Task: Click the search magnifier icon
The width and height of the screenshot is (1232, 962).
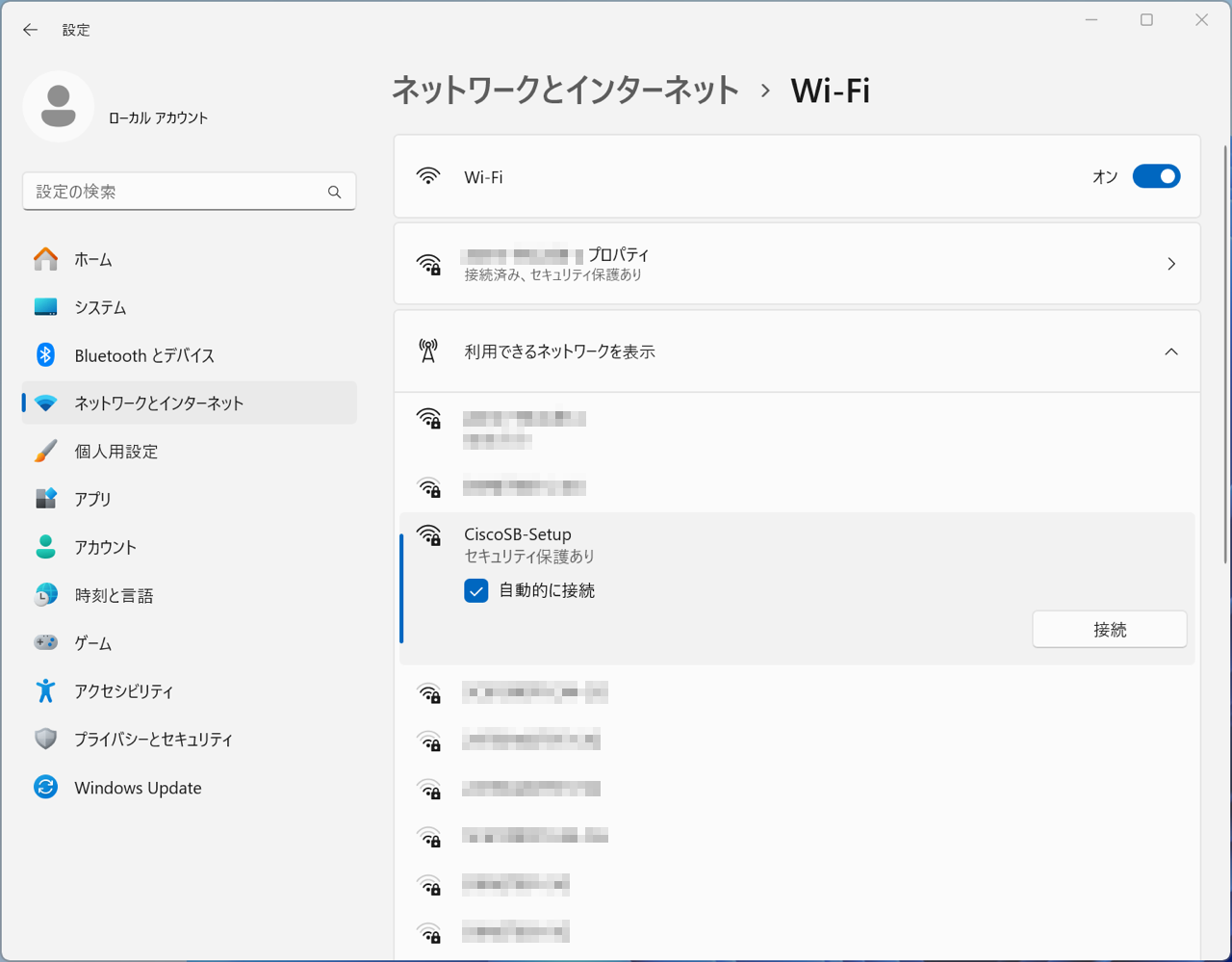Action: [334, 192]
